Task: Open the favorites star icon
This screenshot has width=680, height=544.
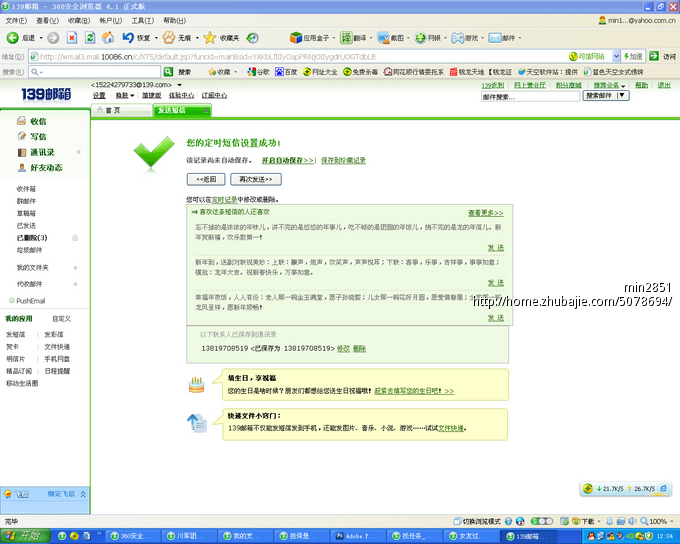Action: (209, 38)
